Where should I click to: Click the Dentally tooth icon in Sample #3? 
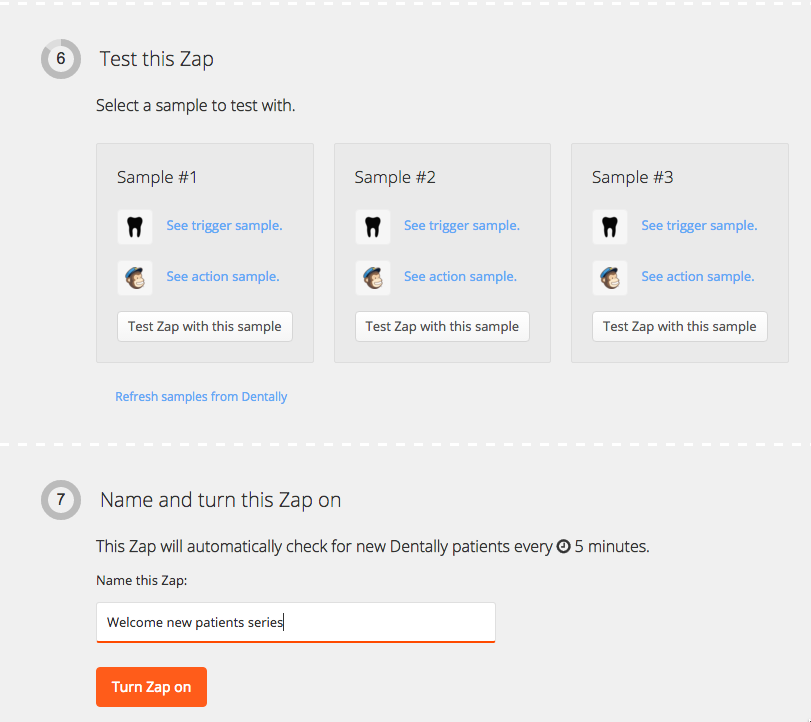click(610, 226)
